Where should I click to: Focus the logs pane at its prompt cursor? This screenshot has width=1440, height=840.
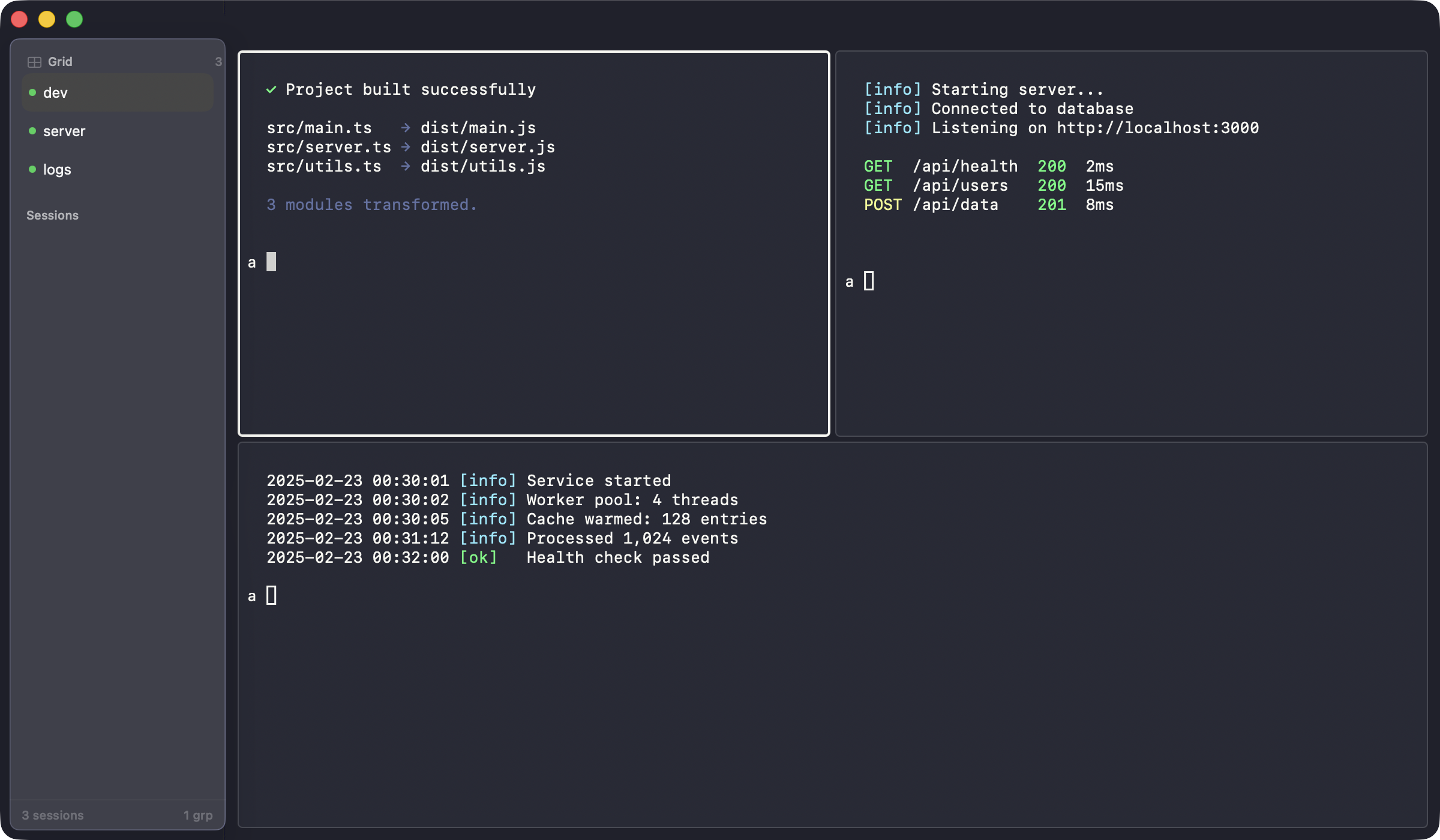click(271, 595)
